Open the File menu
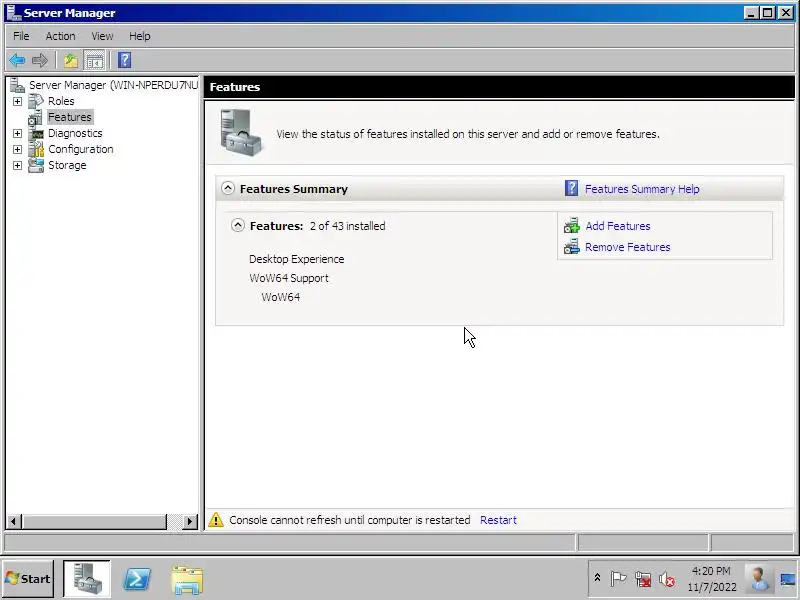The width and height of the screenshot is (800, 600). (x=21, y=36)
